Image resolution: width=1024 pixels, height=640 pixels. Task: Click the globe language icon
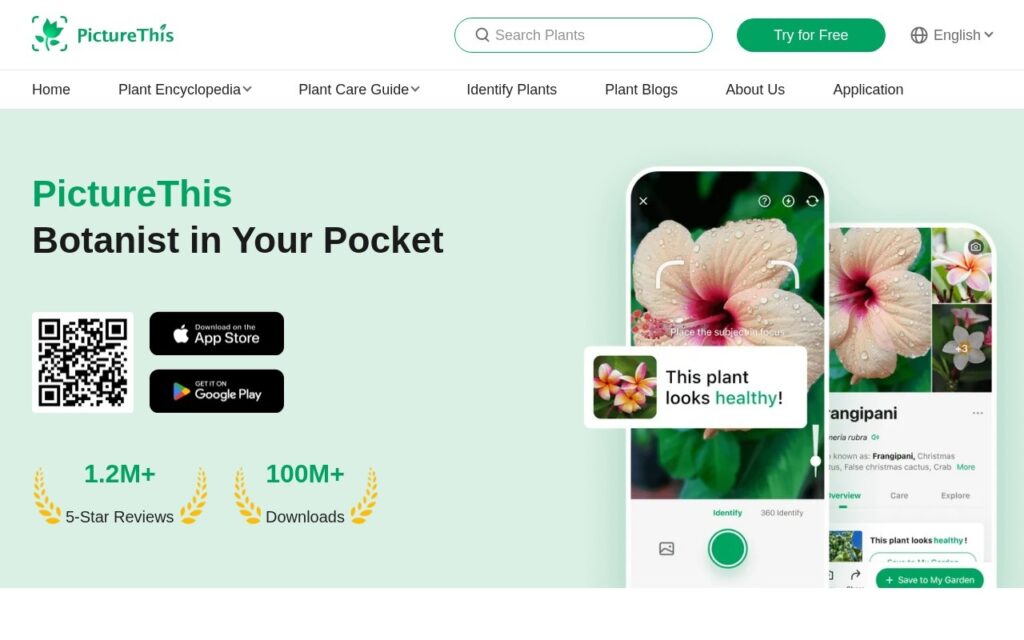click(x=919, y=35)
